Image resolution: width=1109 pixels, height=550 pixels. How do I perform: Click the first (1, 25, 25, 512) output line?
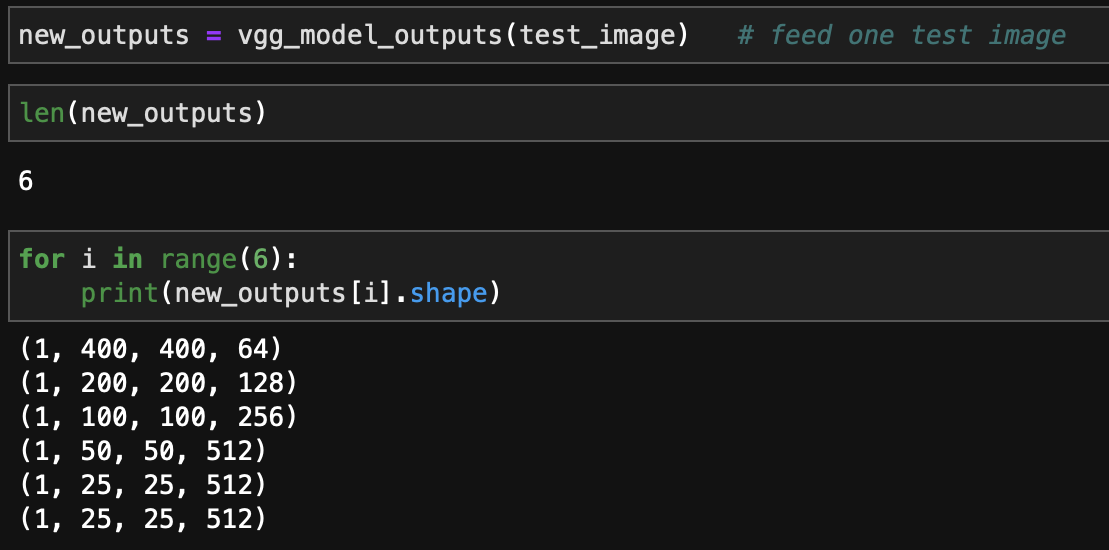pos(143,485)
